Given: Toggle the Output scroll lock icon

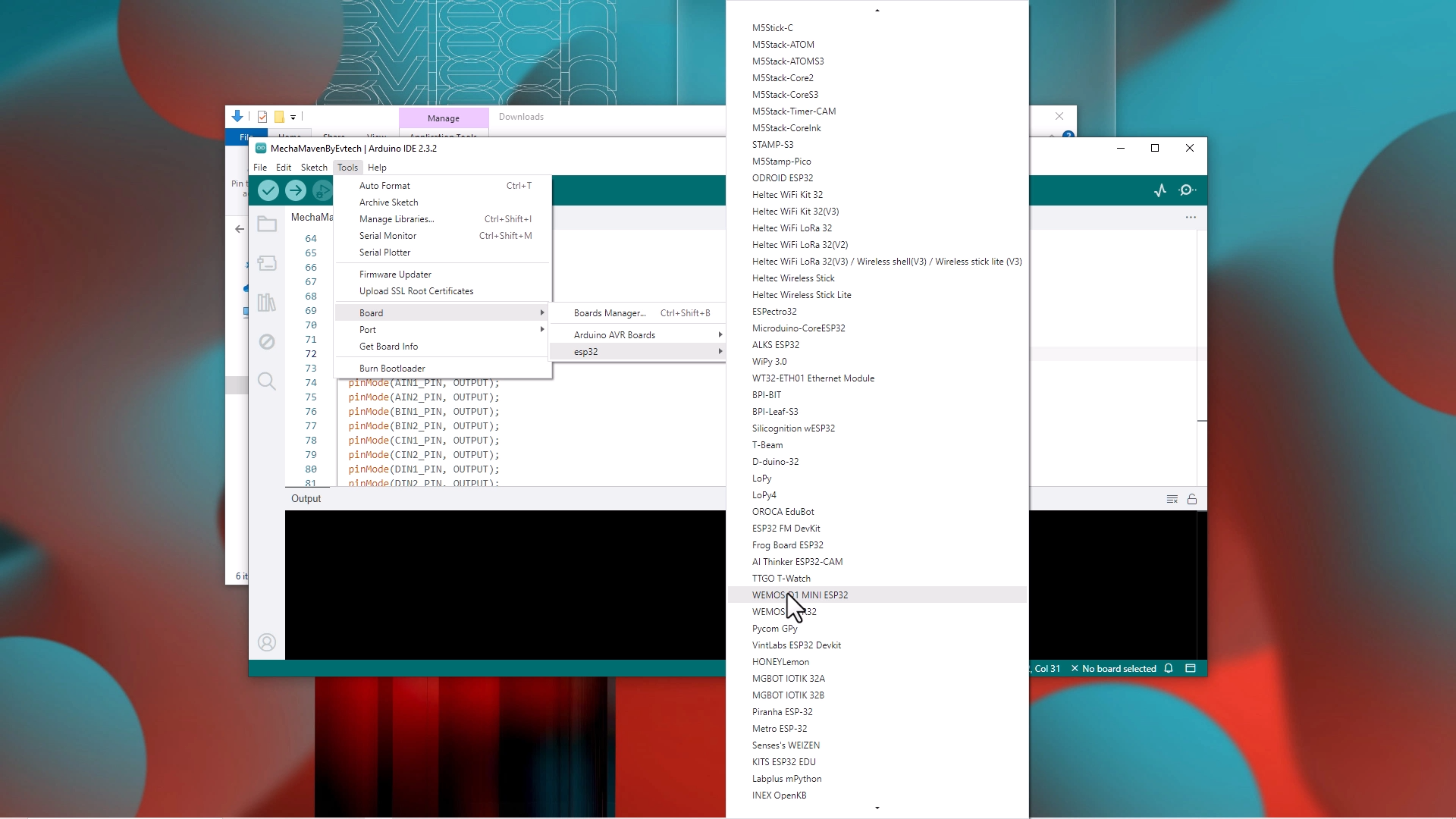Looking at the screenshot, I should pyautogui.click(x=1192, y=499).
